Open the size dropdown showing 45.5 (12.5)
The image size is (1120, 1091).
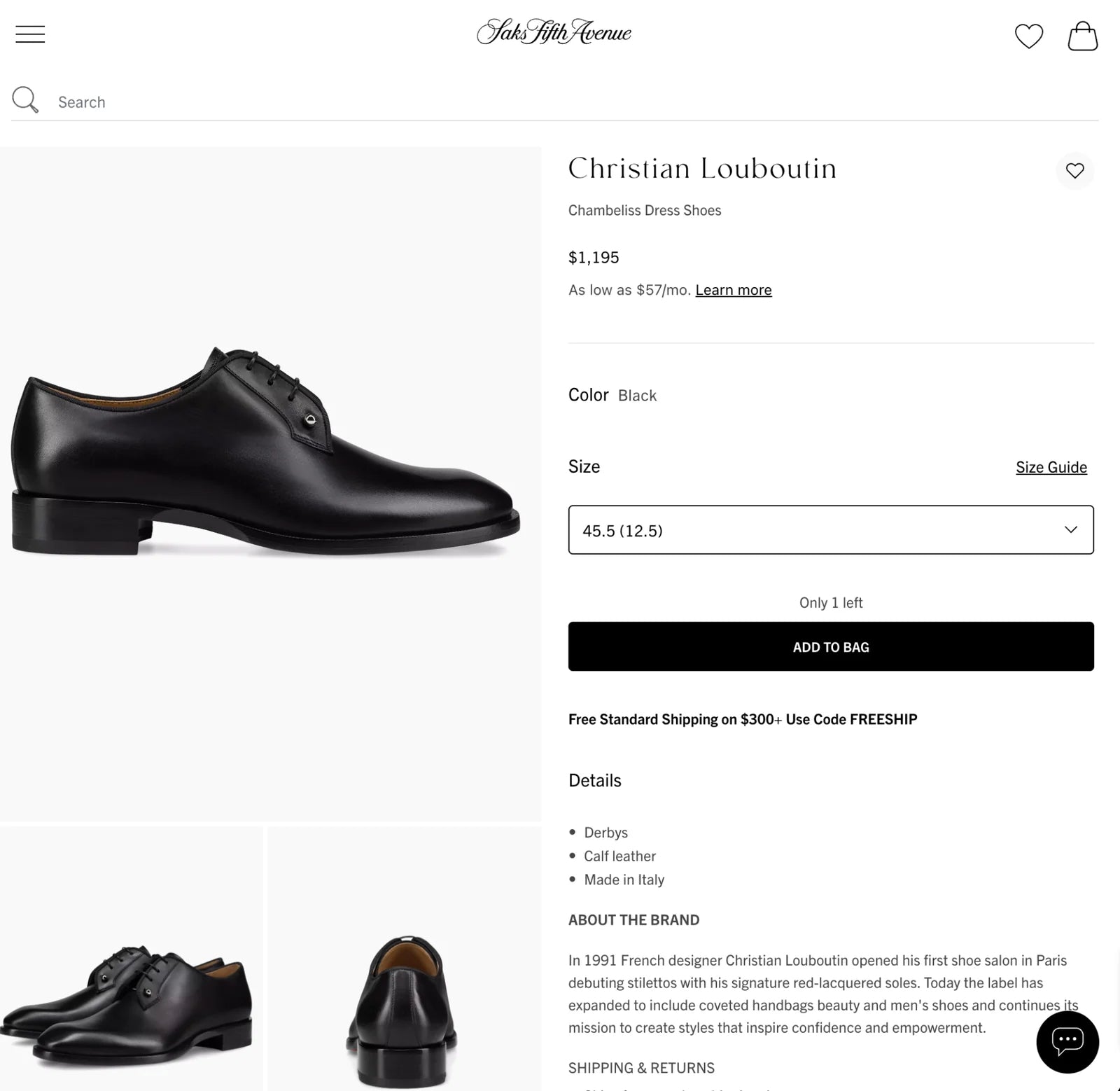(830, 530)
